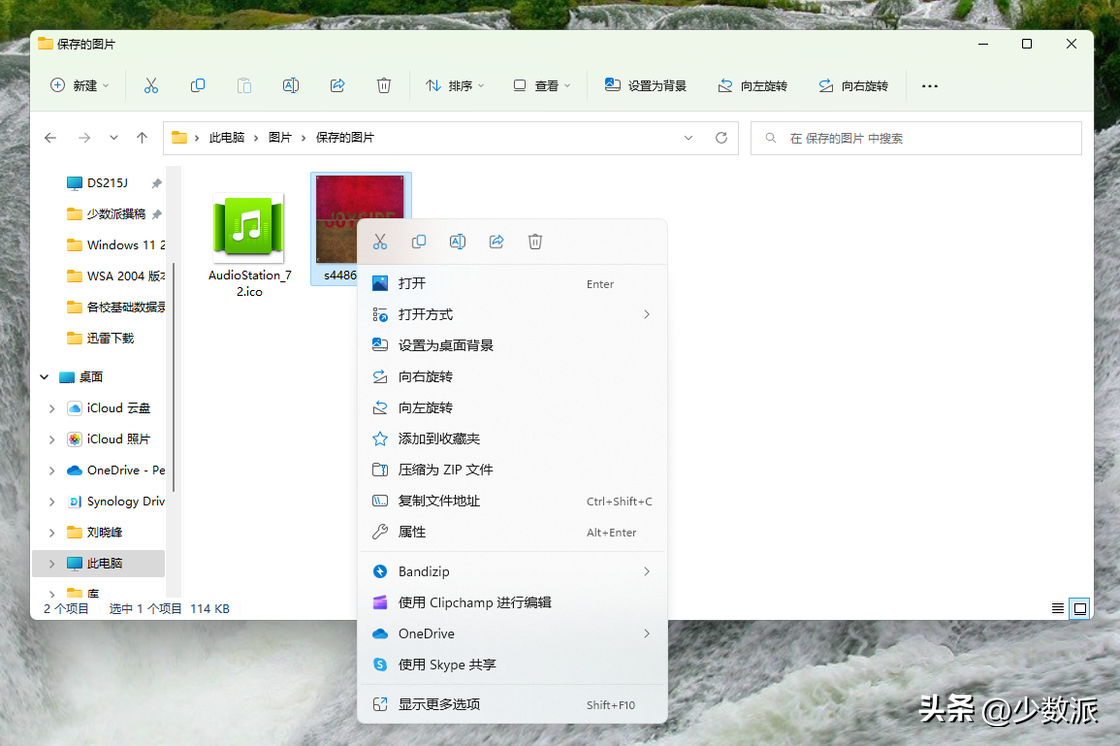Click the search box for 保存的图片

(916, 138)
